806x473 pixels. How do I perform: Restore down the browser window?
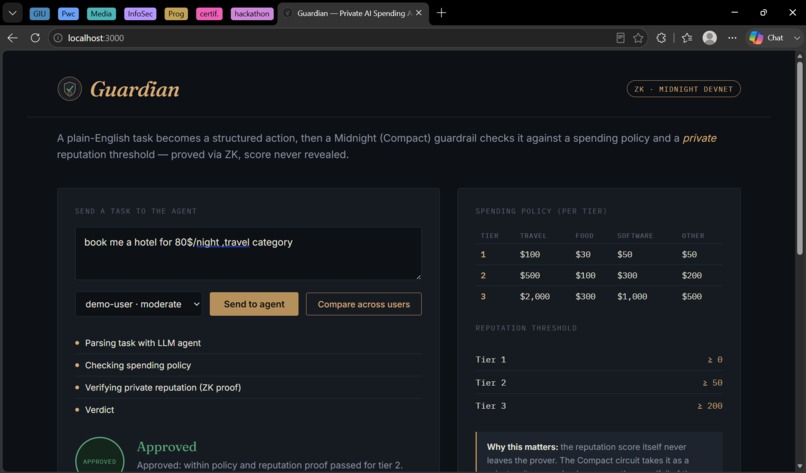click(763, 13)
